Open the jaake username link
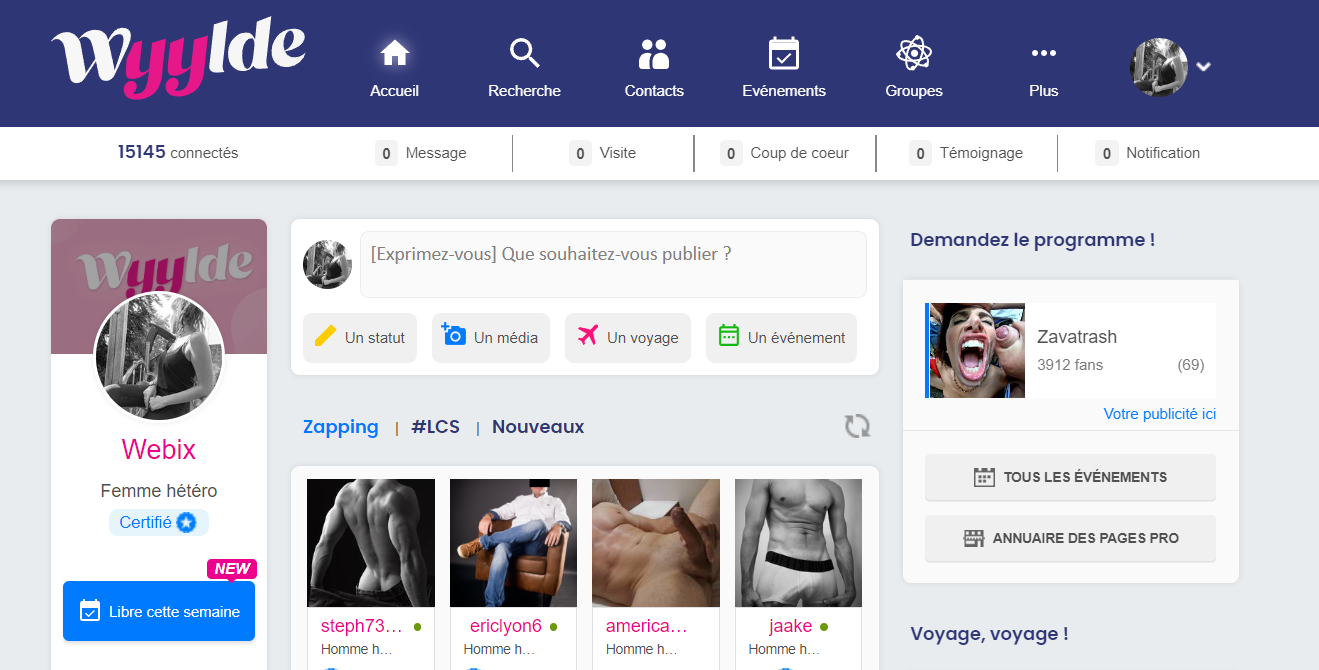The image size is (1319, 670). coord(790,627)
